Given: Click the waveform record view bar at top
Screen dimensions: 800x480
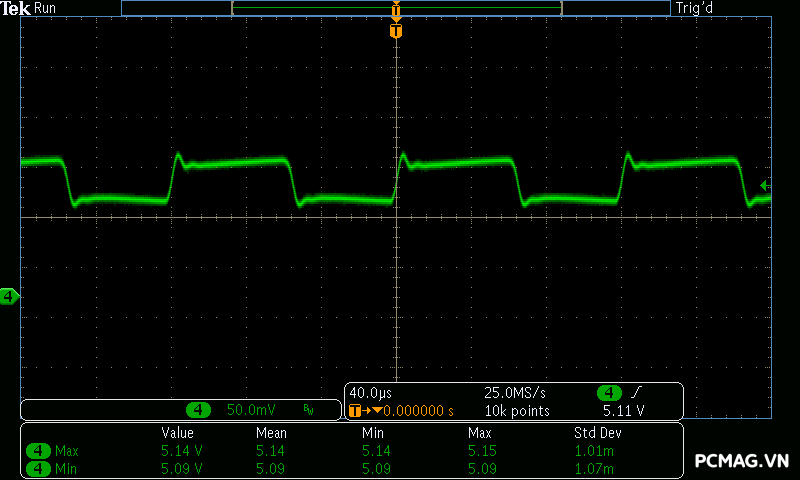Looking at the screenshot, I should coord(396,8).
